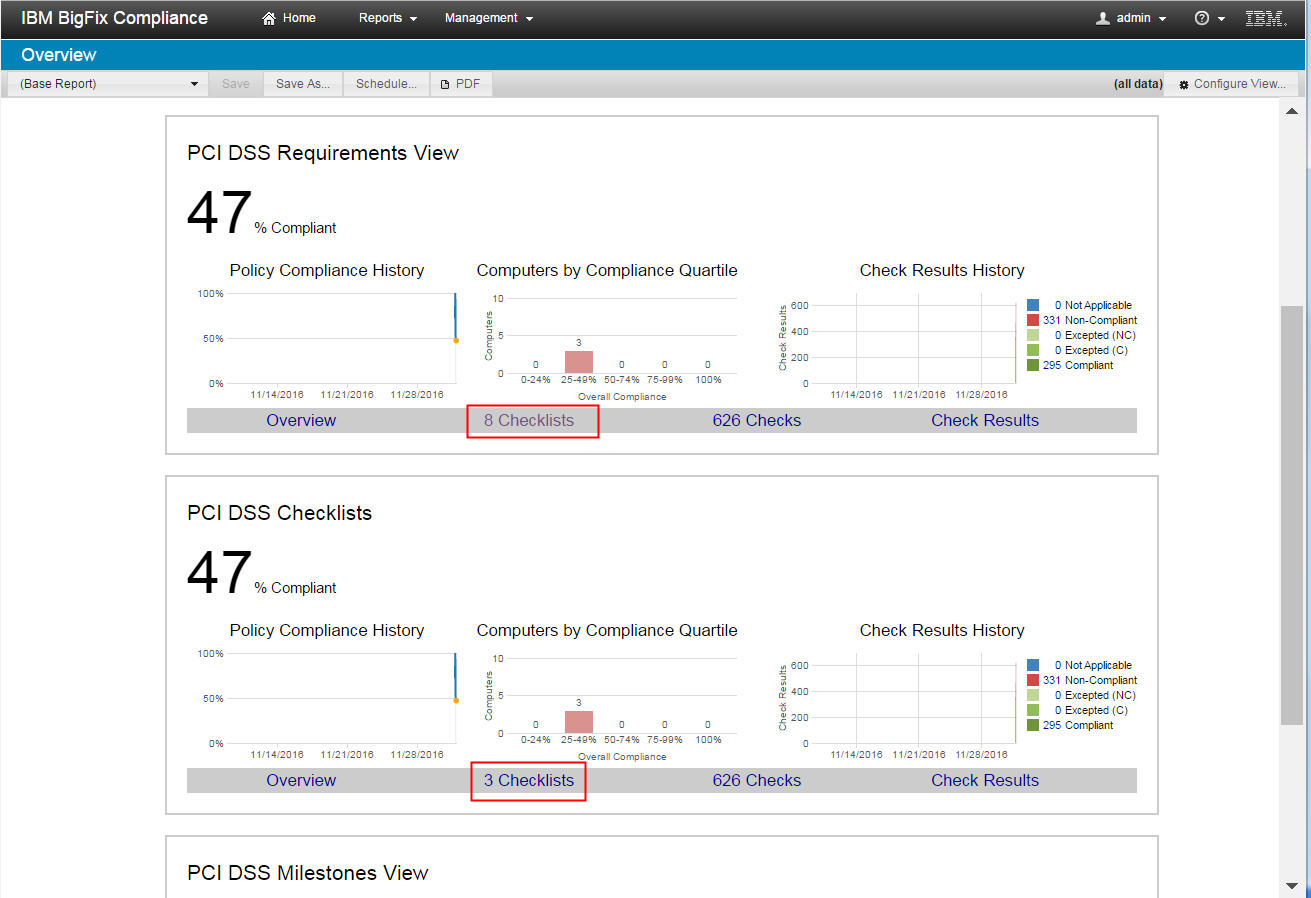Open help via the question mark icon
1311x898 pixels.
click(1203, 17)
